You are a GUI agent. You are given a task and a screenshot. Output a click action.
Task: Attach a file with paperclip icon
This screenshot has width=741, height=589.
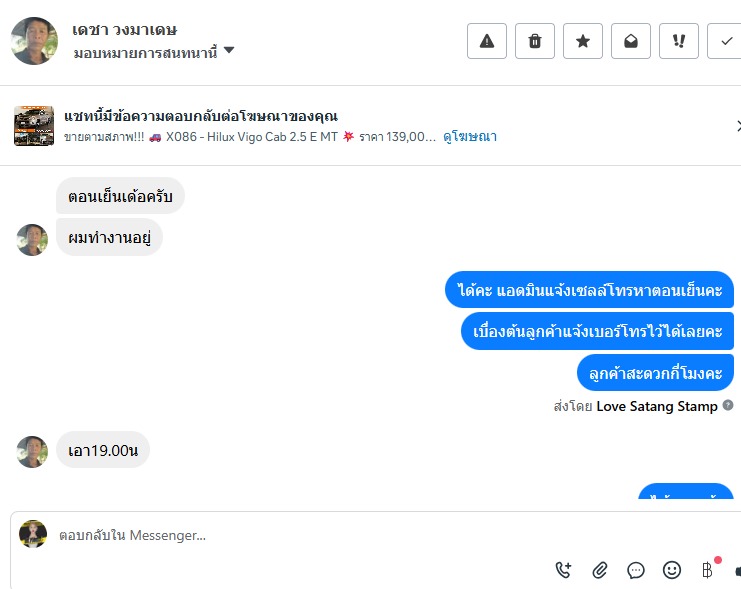[600, 570]
